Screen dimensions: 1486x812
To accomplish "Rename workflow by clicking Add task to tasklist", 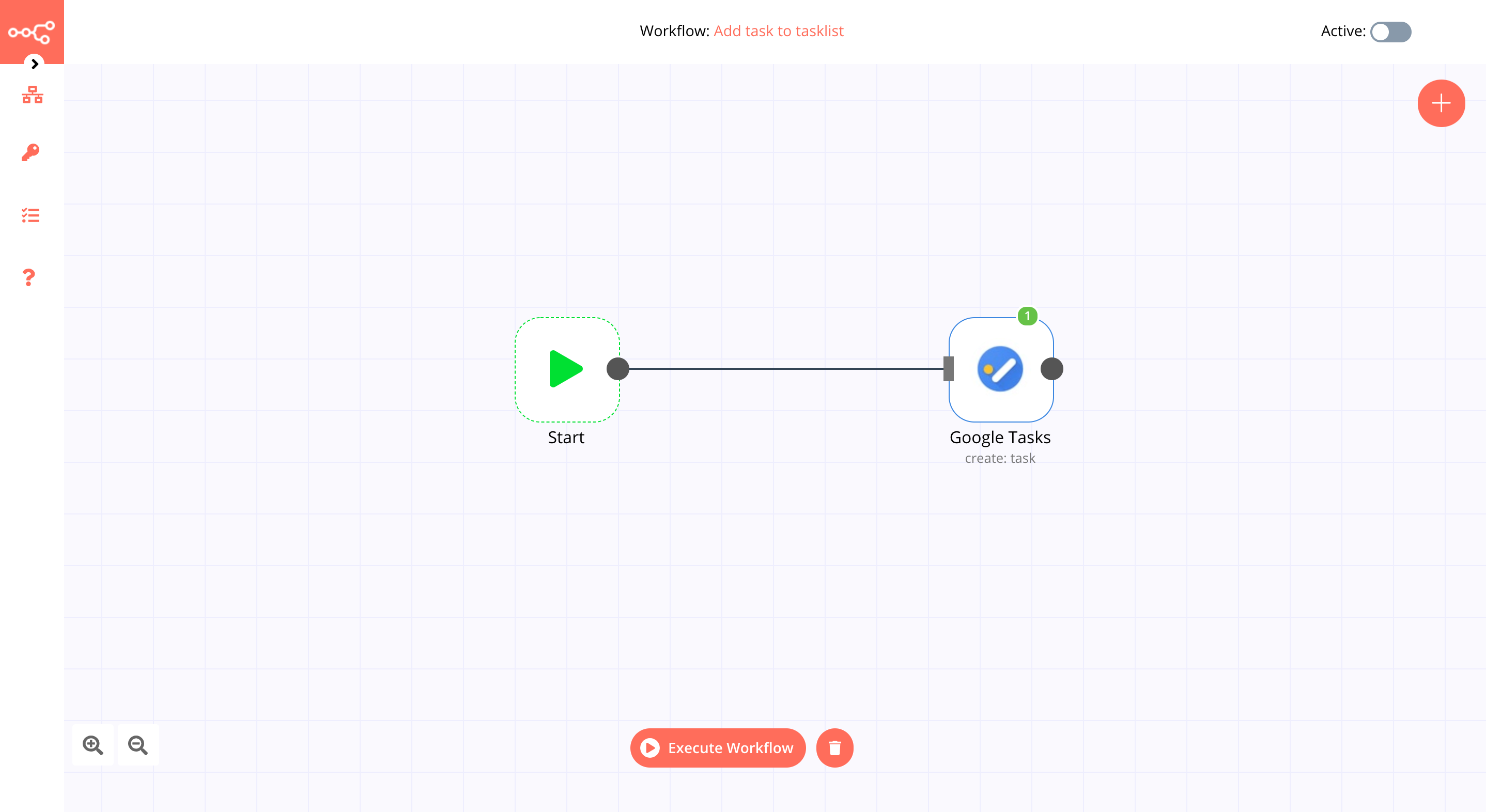I will (778, 30).
